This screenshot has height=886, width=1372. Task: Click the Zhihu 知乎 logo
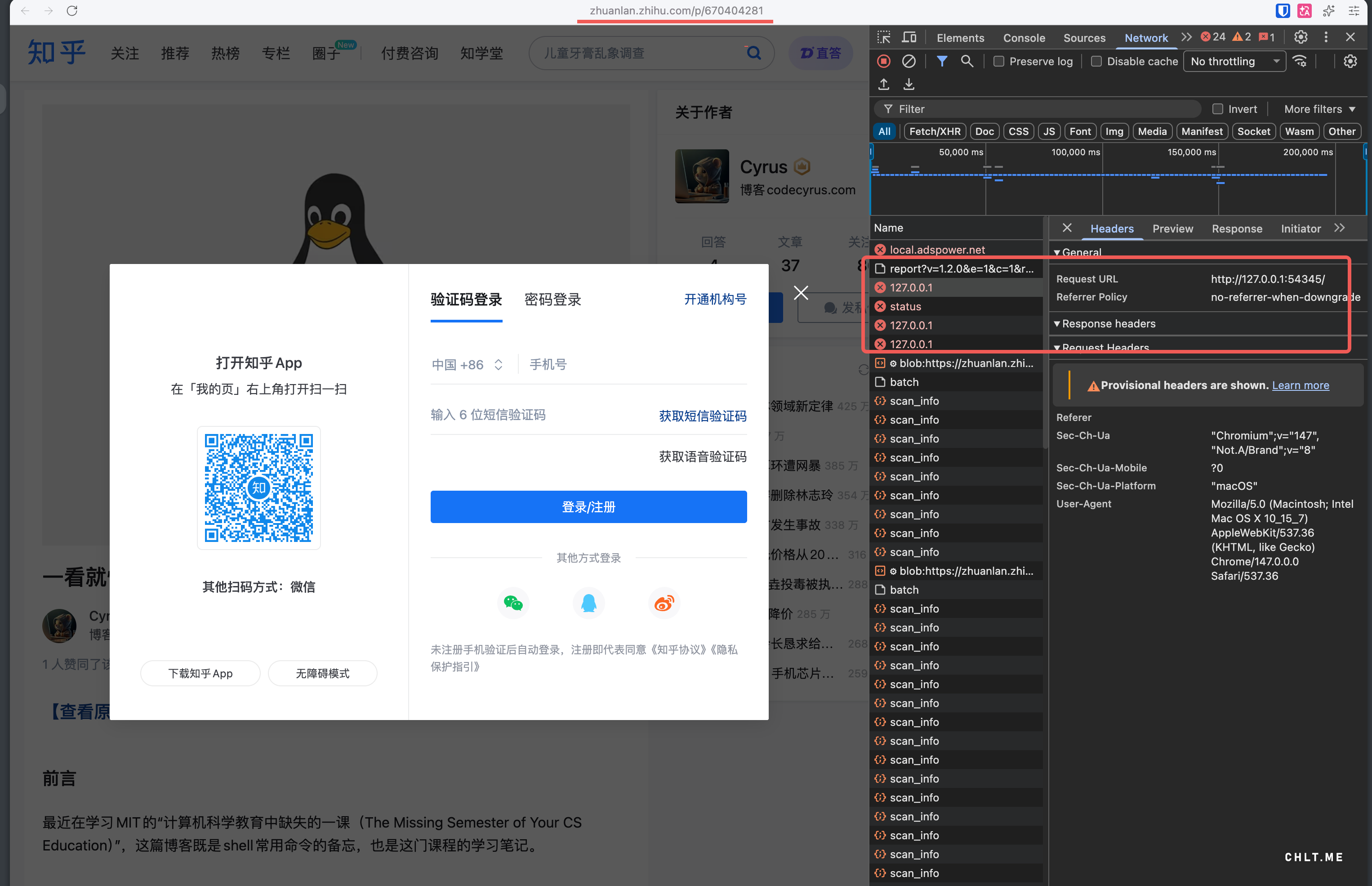pos(56,53)
